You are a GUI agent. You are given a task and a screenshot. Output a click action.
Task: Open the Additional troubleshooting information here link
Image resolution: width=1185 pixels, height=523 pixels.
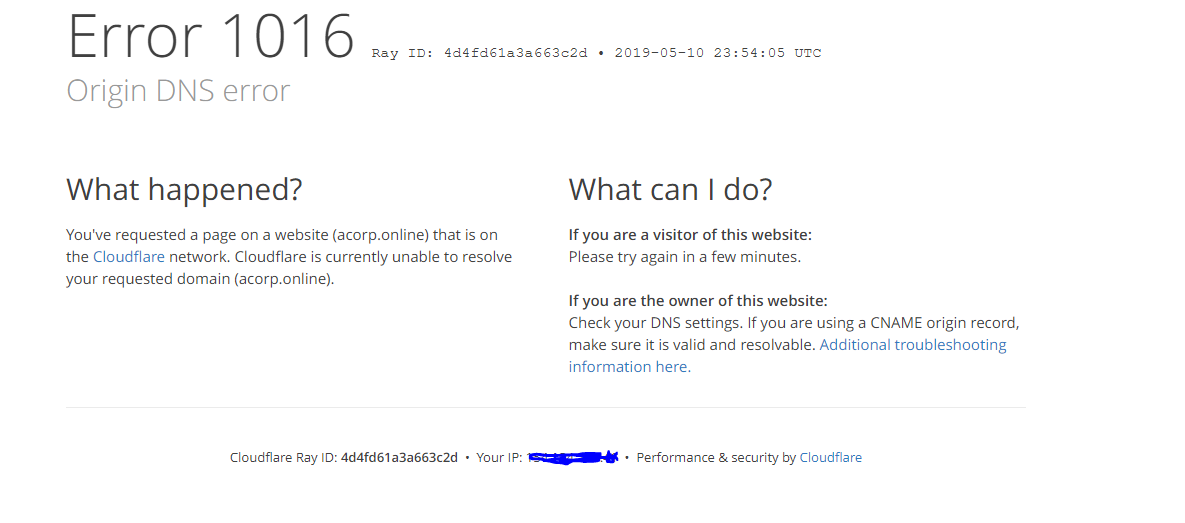(x=912, y=345)
